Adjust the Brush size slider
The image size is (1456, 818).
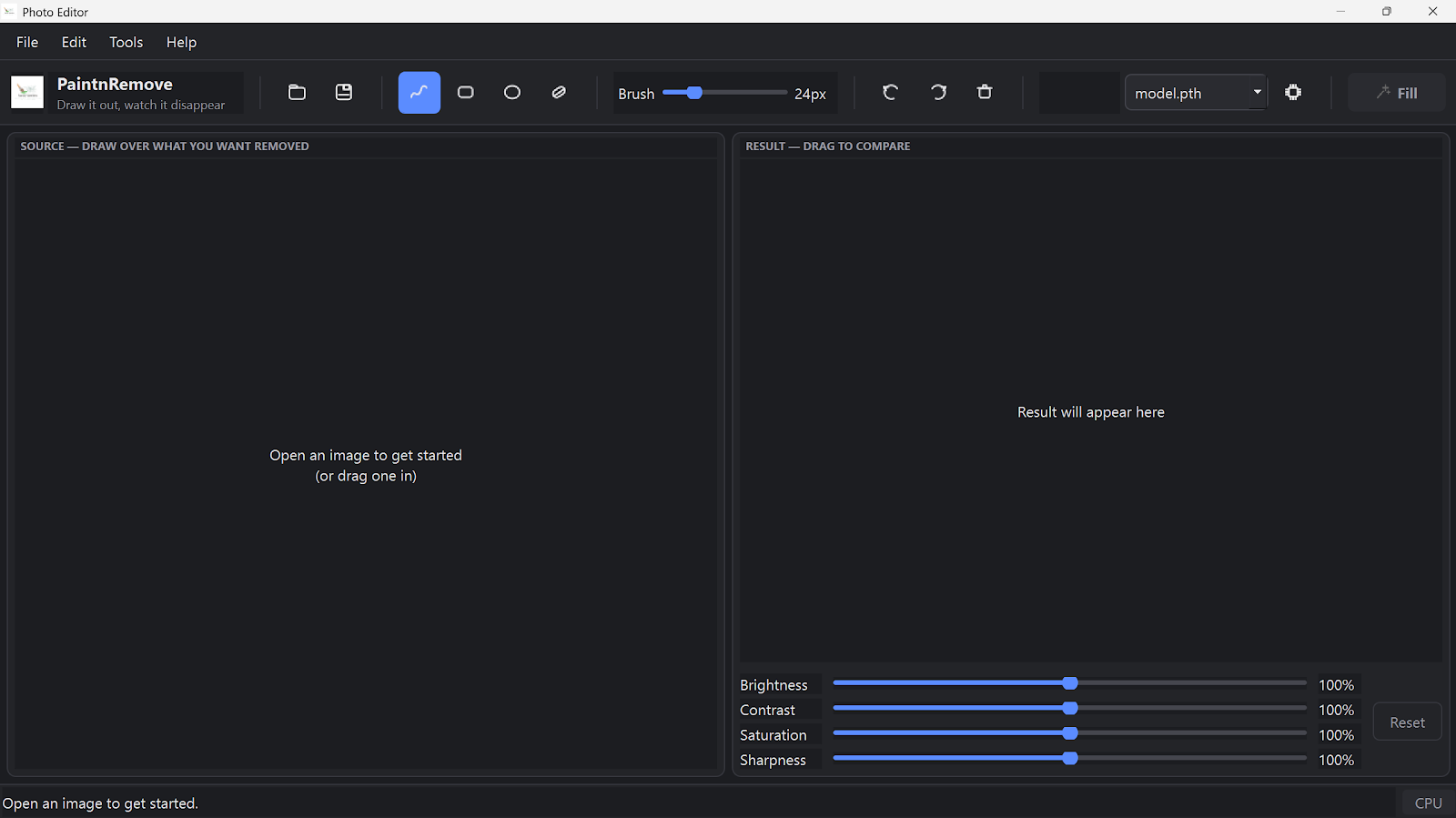724,93
